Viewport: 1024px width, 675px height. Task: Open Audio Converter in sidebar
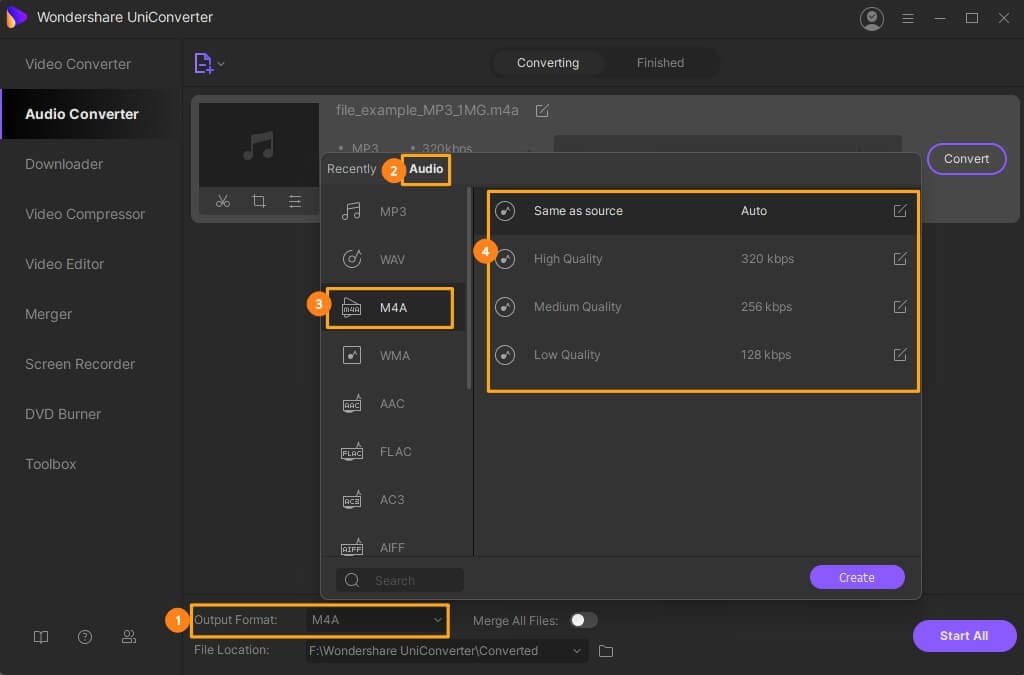pyautogui.click(x=91, y=114)
